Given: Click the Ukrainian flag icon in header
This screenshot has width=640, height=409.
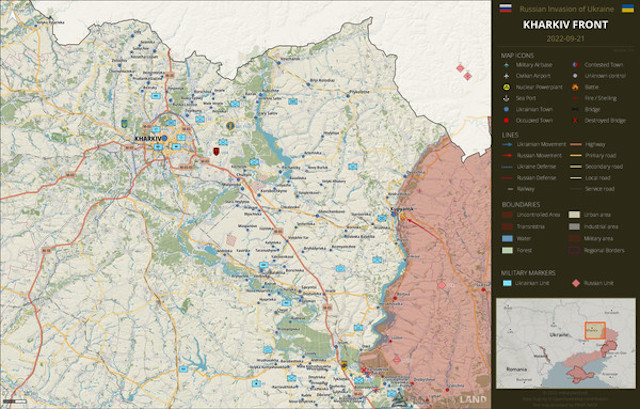Looking at the screenshot, I should pos(627,8).
